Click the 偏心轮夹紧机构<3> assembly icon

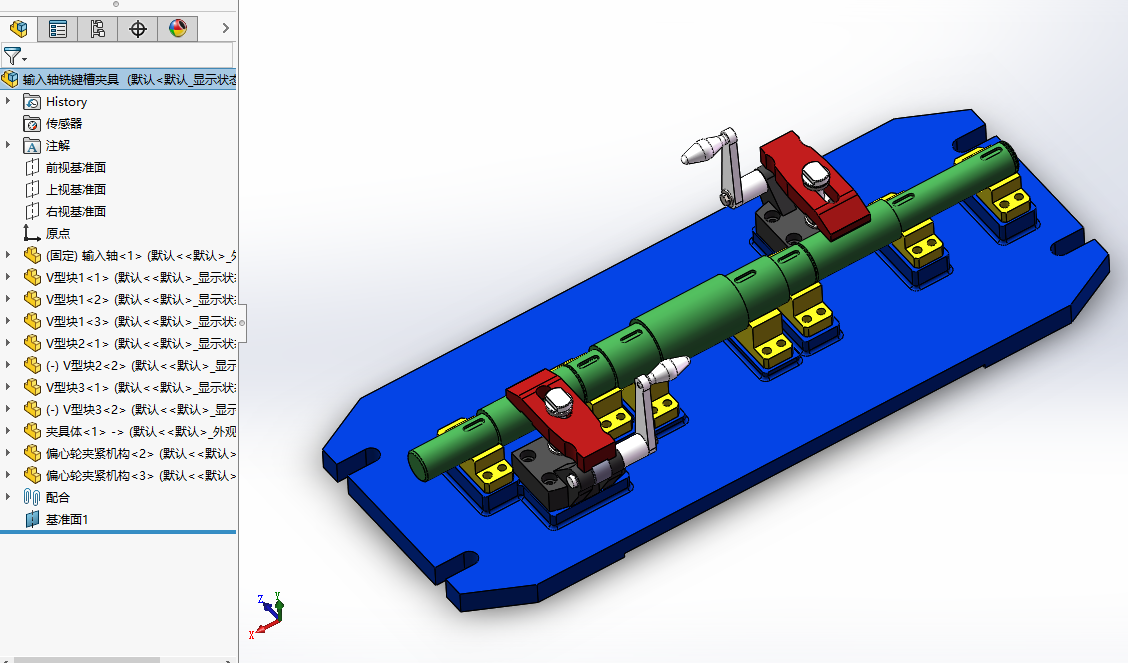pyautogui.click(x=32, y=475)
